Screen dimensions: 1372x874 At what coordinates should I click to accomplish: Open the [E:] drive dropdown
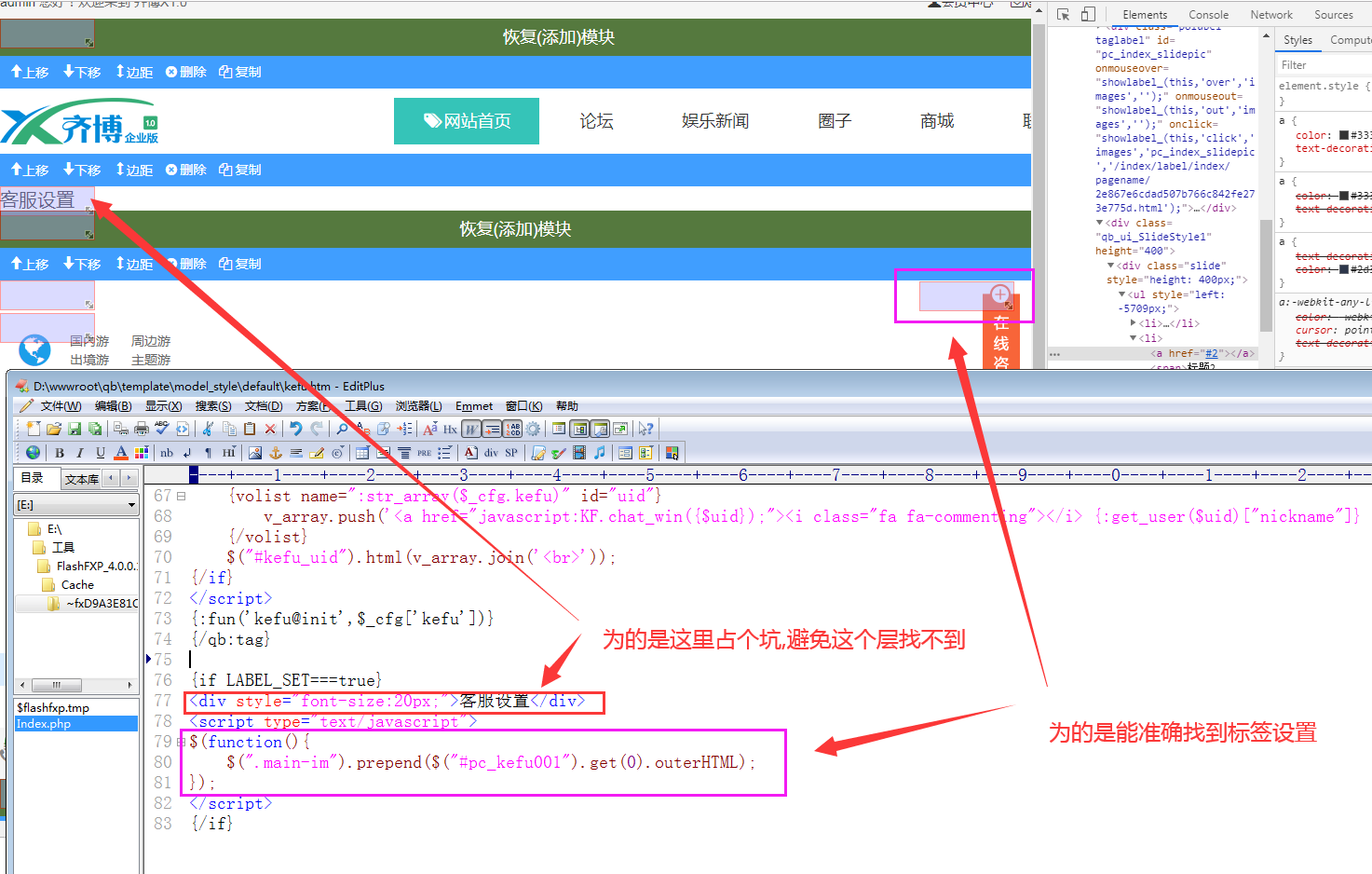click(131, 505)
